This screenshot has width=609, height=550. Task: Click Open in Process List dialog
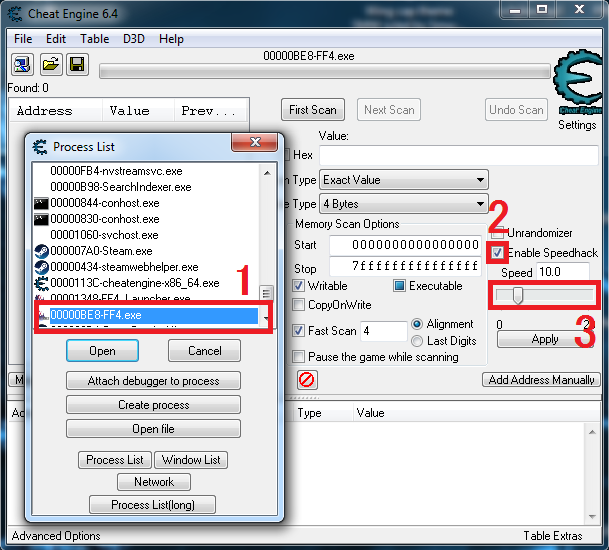coord(102,351)
